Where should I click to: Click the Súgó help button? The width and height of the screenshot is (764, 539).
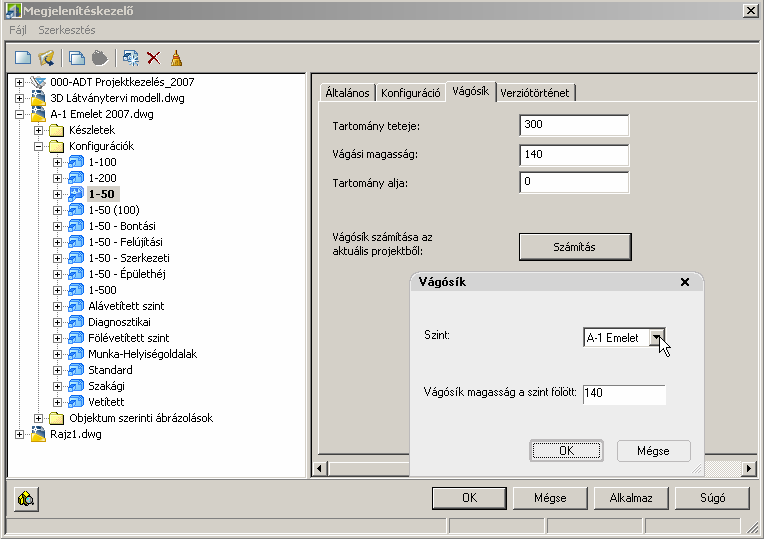[x=712, y=498]
